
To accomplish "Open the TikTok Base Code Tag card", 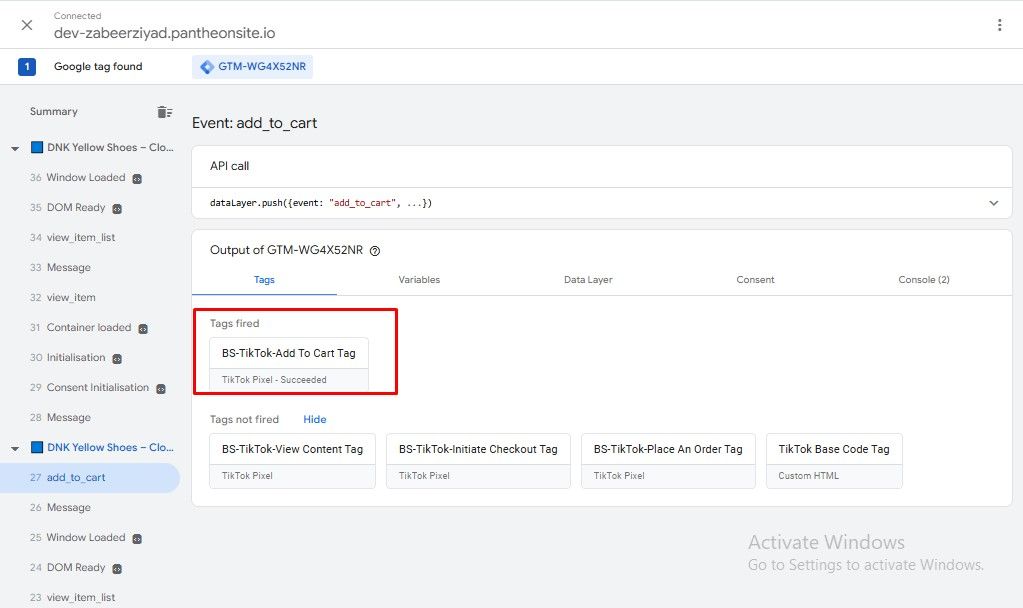I will [x=834, y=461].
